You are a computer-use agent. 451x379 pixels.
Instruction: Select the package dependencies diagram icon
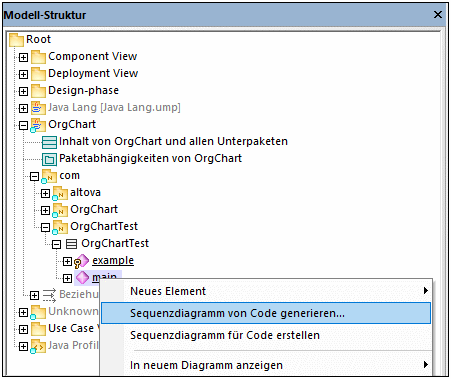[x=49, y=159]
